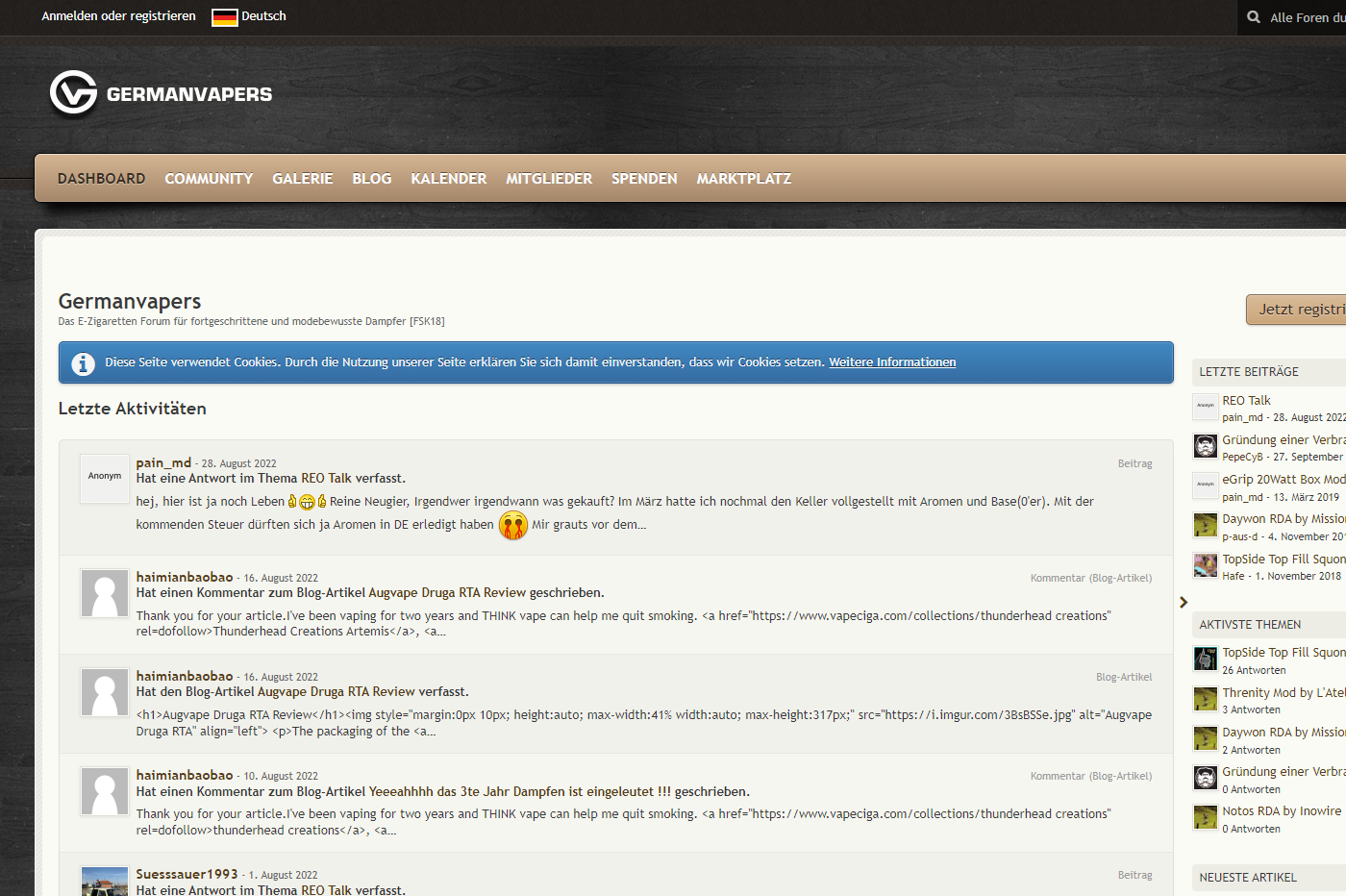
Task: Open haimianbaobao avatar dated 10. August
Action: point(105,791)
